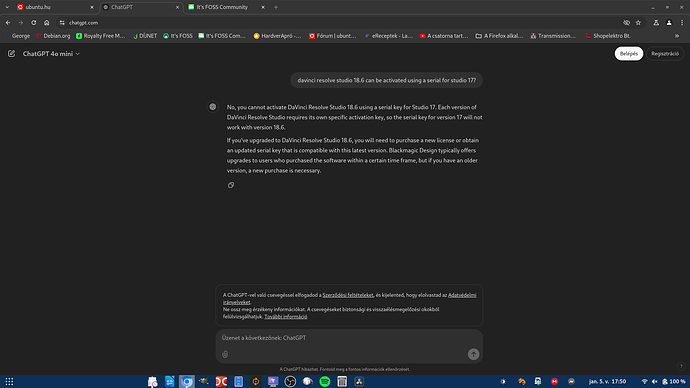Bookmark this page with the star icon
The height and width of the screenshot is (388, 690).
[x=638, y=22]
